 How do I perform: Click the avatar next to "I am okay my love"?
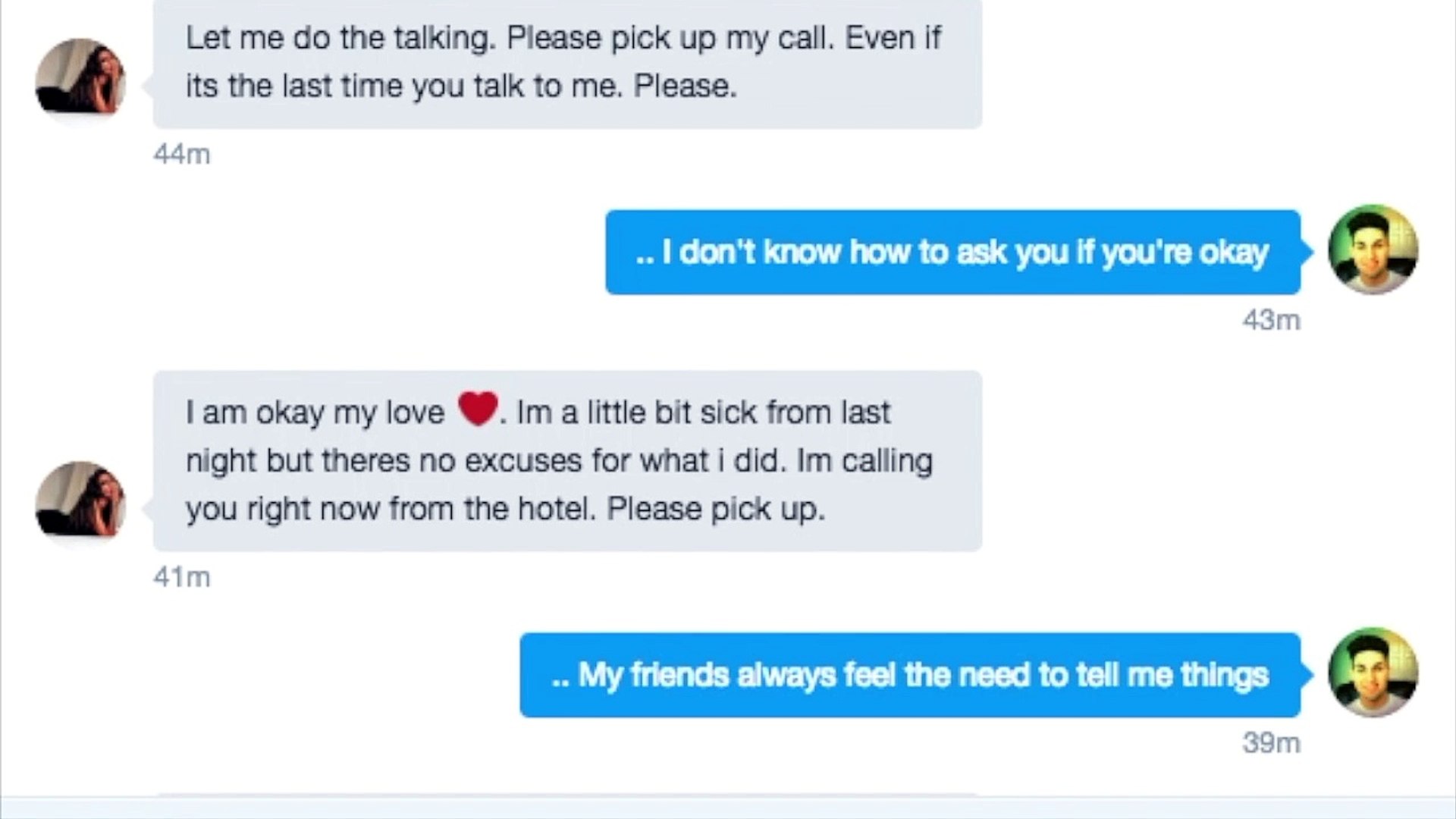point(80,499)
